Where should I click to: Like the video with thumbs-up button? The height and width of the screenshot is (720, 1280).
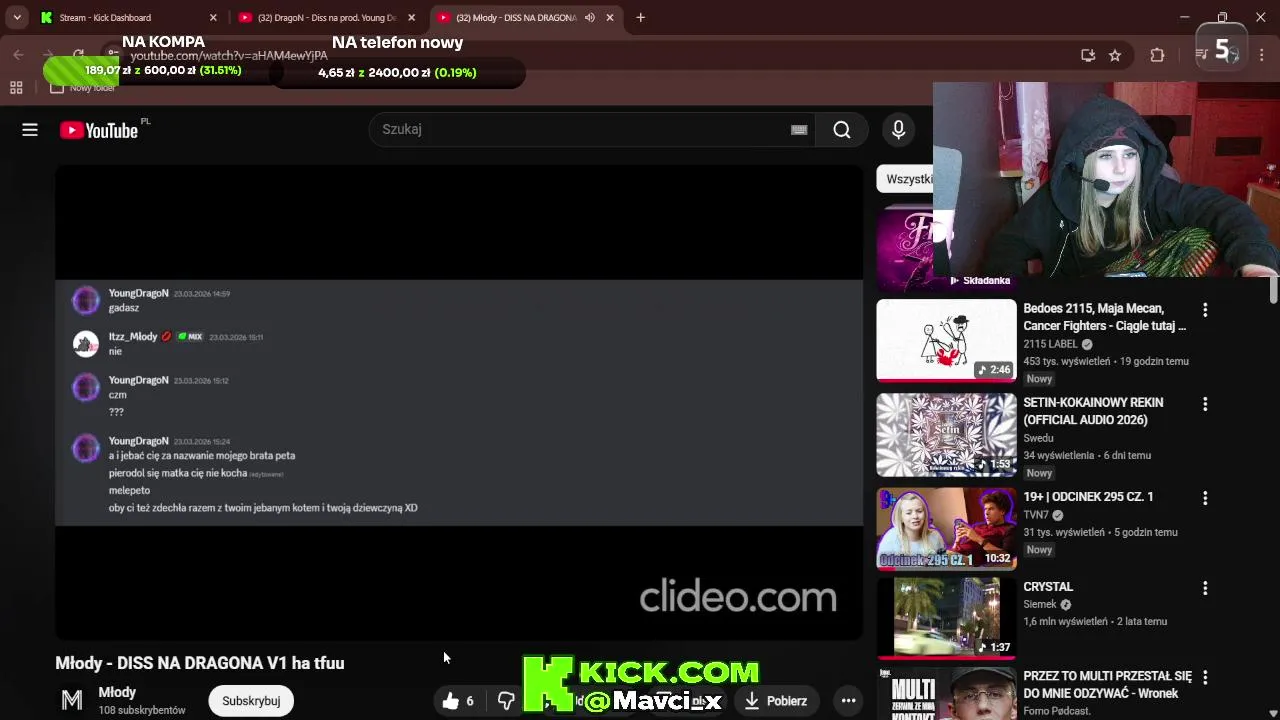point(458,701)
